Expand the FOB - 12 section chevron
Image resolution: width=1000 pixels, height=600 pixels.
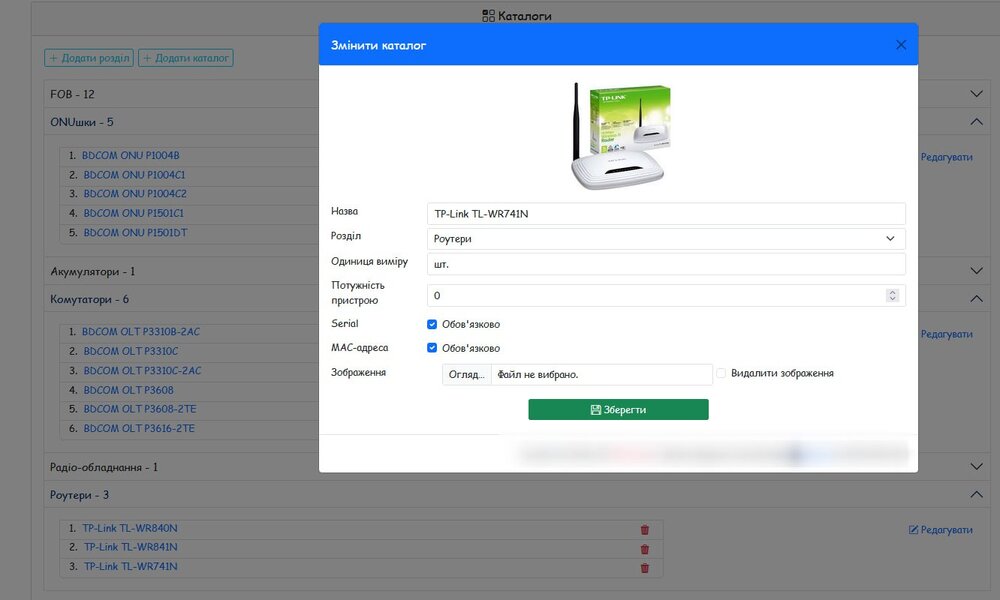point(977,94)
